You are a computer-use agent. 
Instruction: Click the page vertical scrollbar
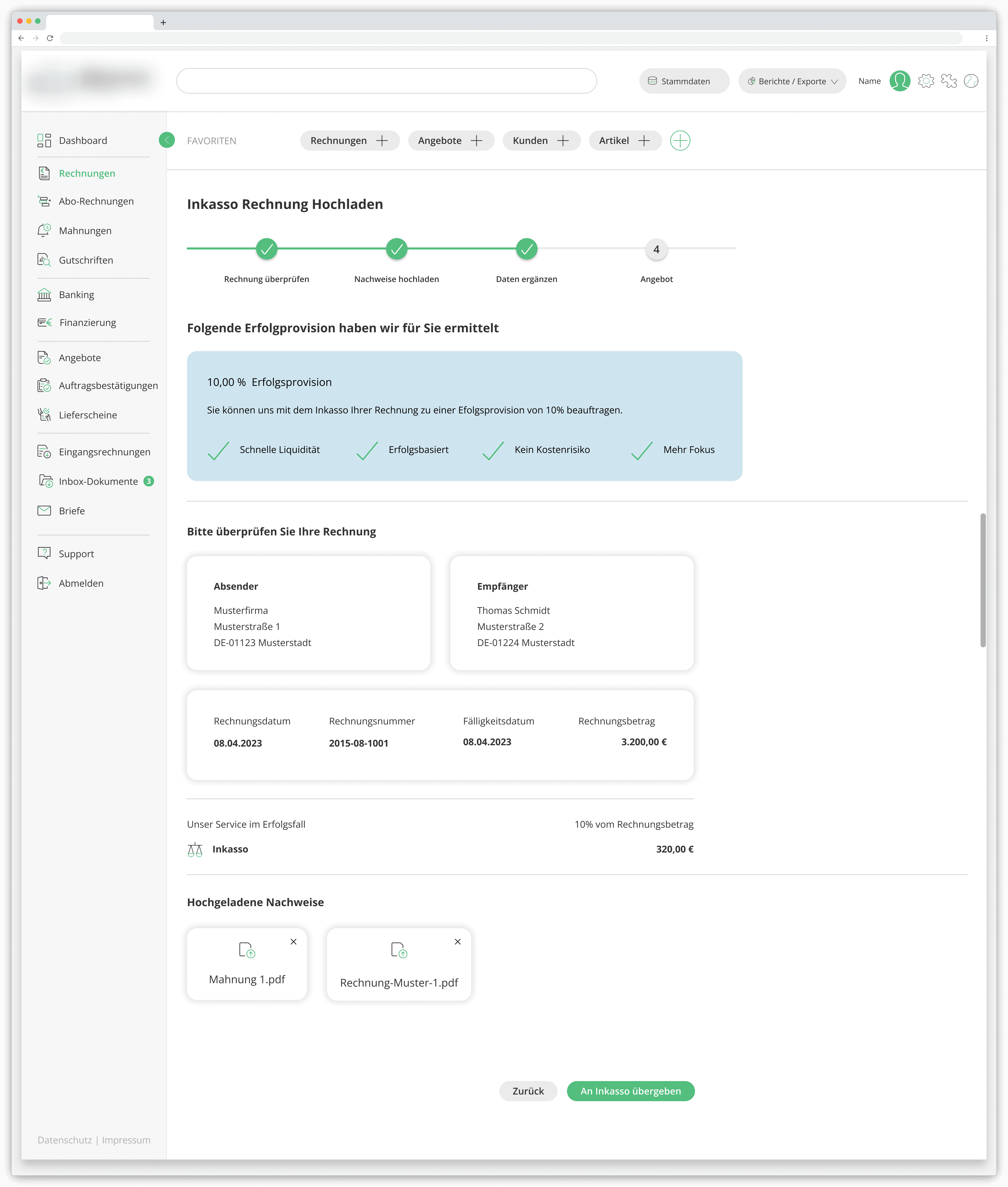pos(983,580)
